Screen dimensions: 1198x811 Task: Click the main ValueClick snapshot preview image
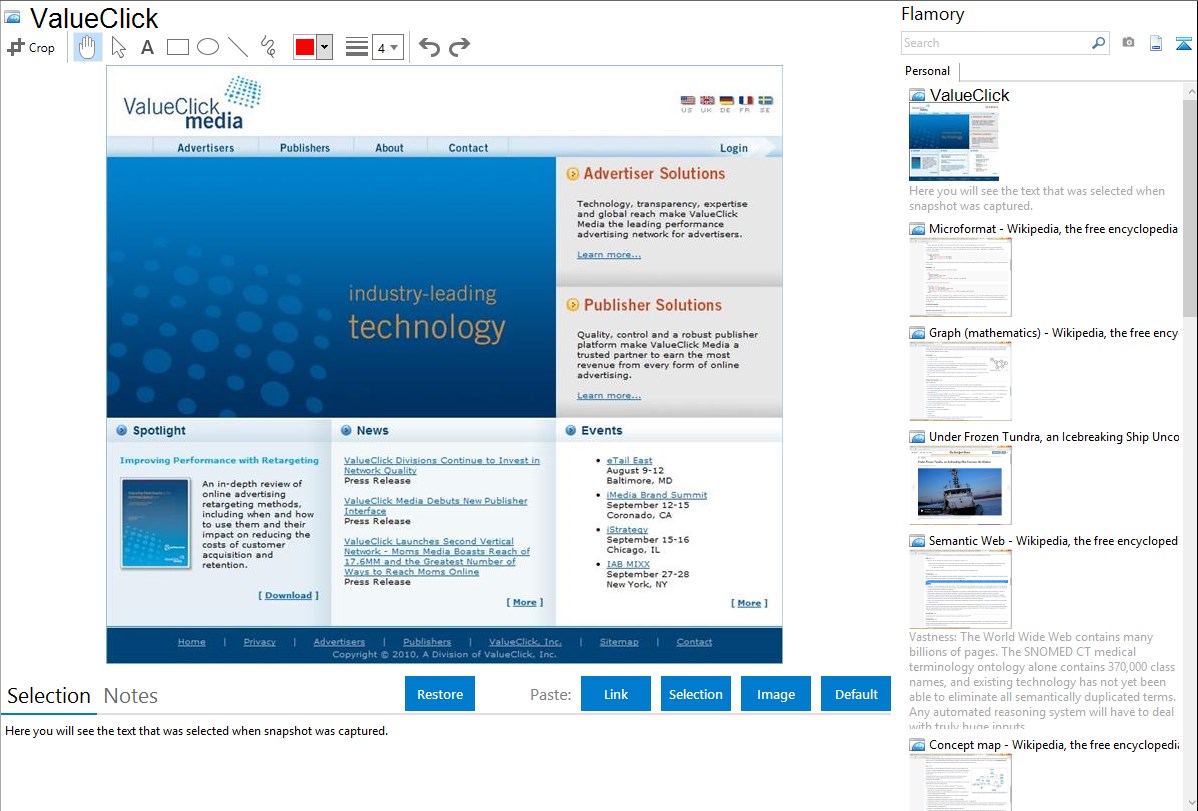445,365
